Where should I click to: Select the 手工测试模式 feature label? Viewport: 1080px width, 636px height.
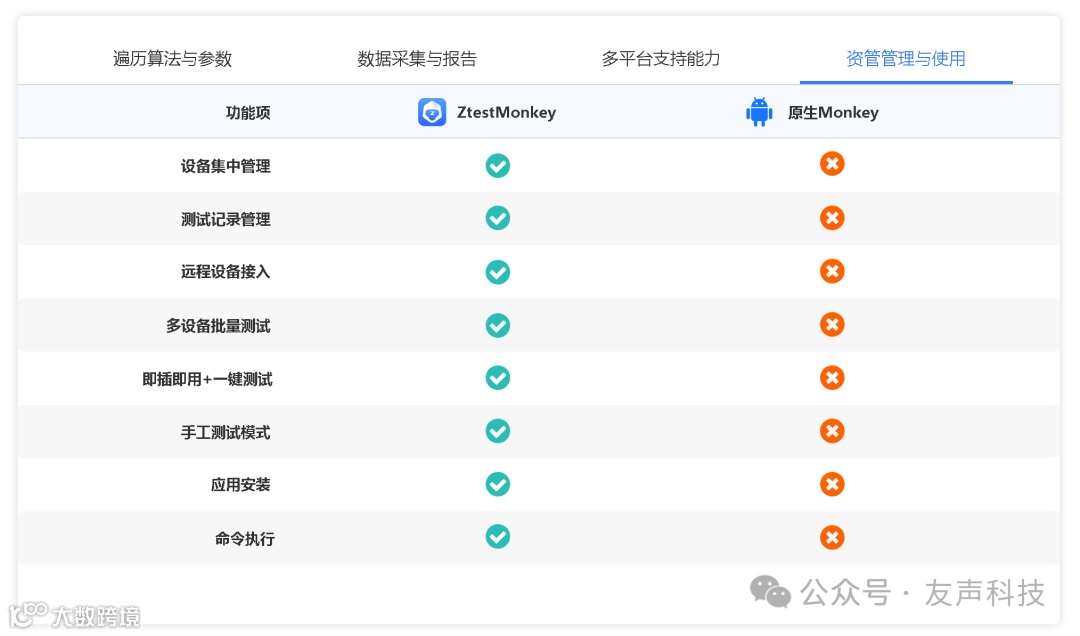225,432
